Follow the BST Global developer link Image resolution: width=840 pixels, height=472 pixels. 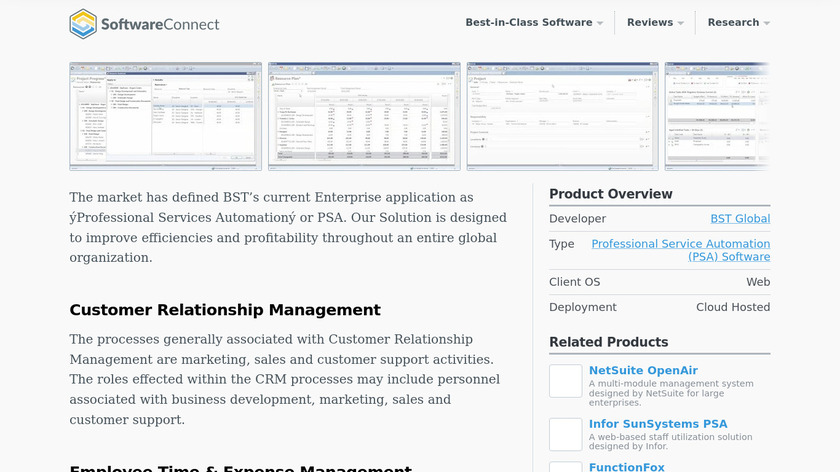740,219
